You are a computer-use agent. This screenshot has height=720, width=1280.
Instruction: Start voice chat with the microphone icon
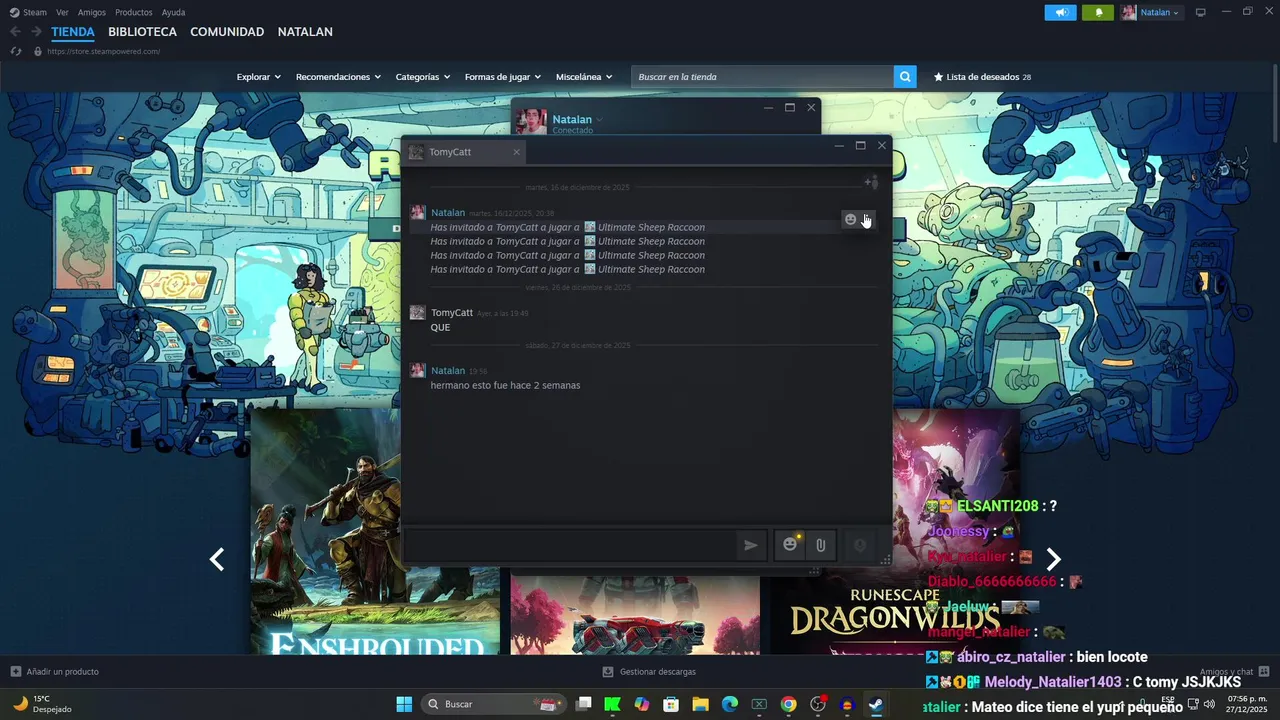coord(859,545)
